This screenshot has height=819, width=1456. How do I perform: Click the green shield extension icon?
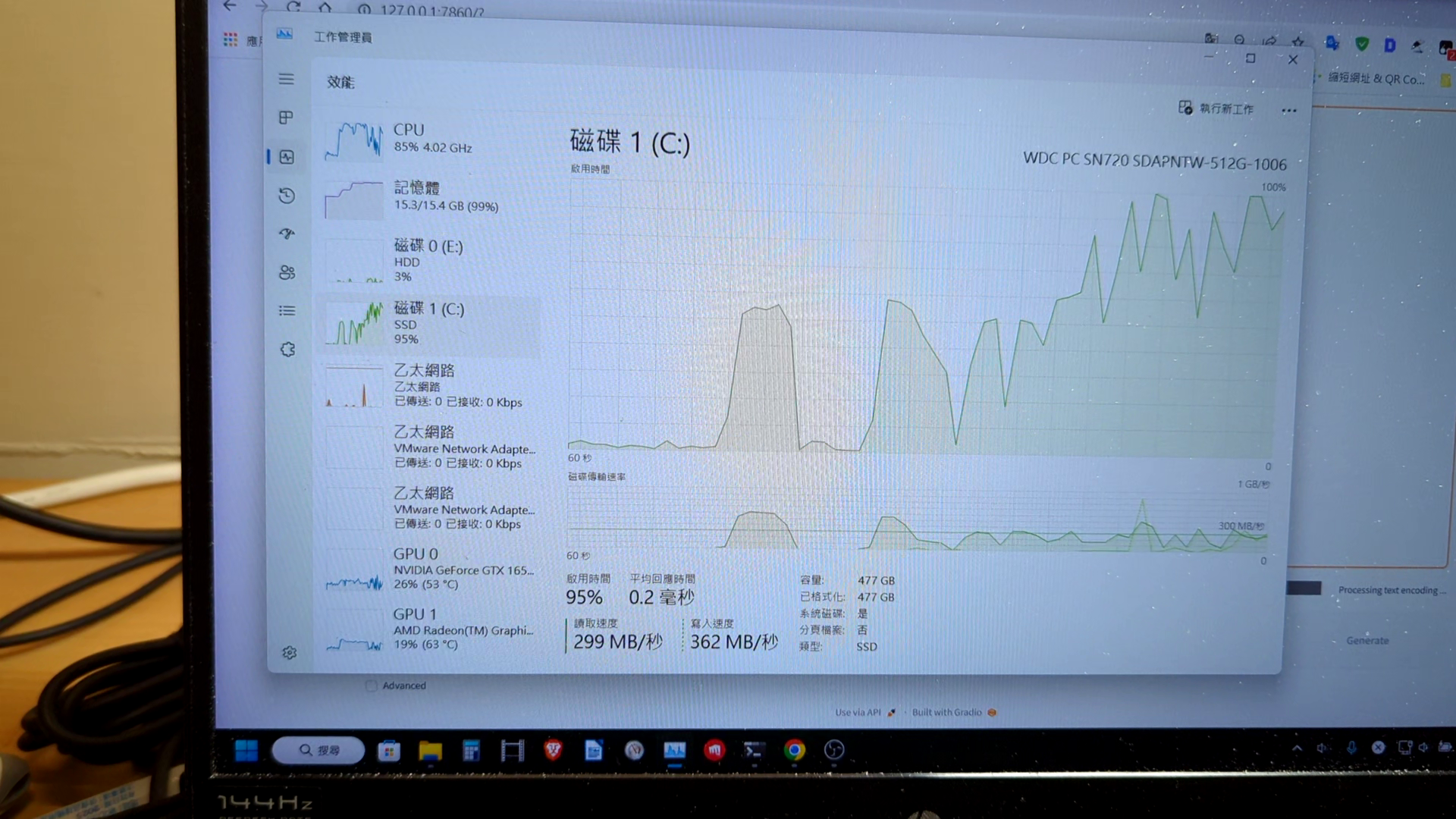click(x=1362, y=44)
